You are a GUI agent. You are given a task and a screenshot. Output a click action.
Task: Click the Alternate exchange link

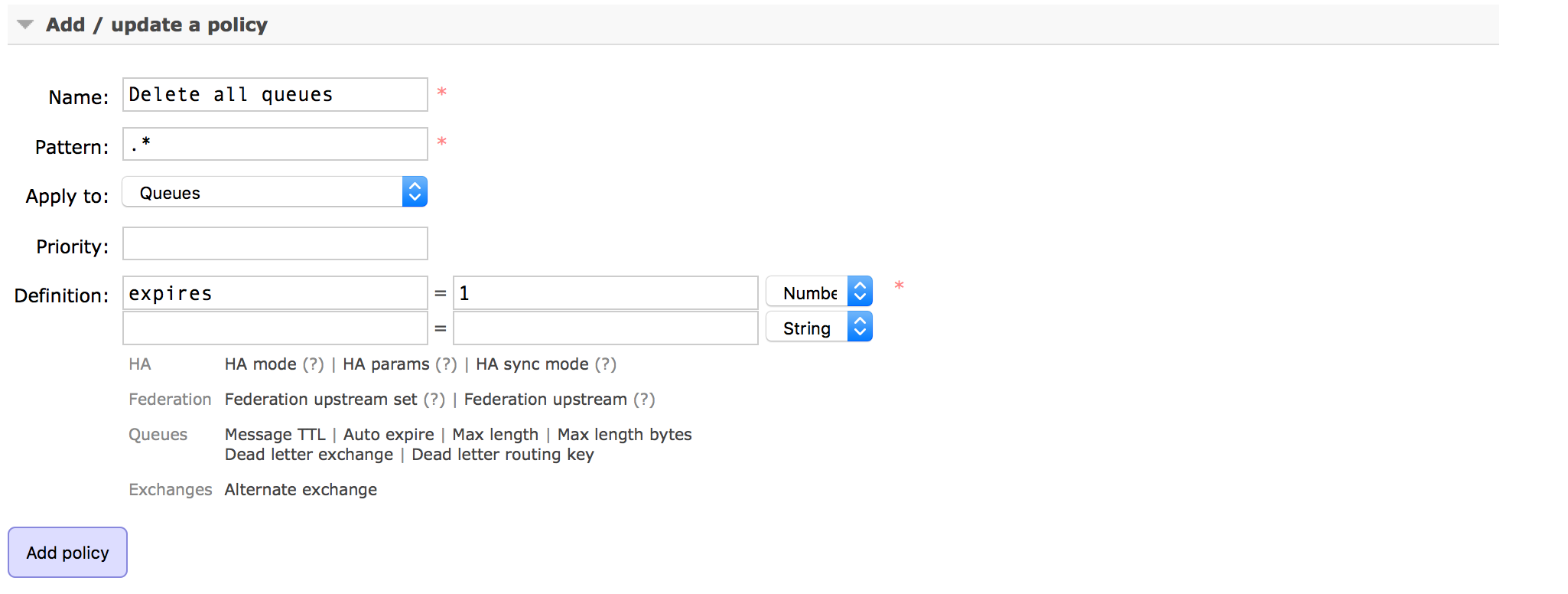point(301,490)
